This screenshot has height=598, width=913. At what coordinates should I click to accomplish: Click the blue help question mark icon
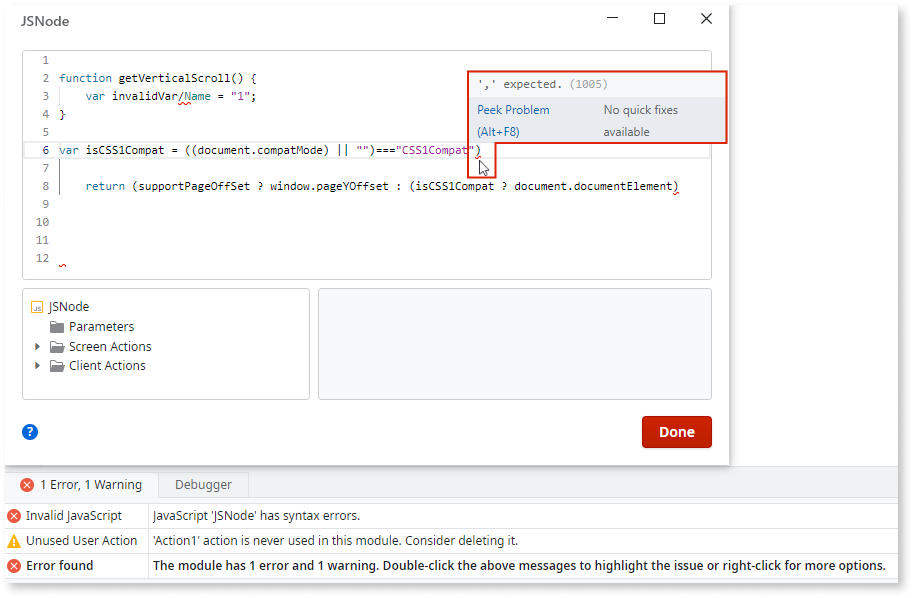point(30,431)
